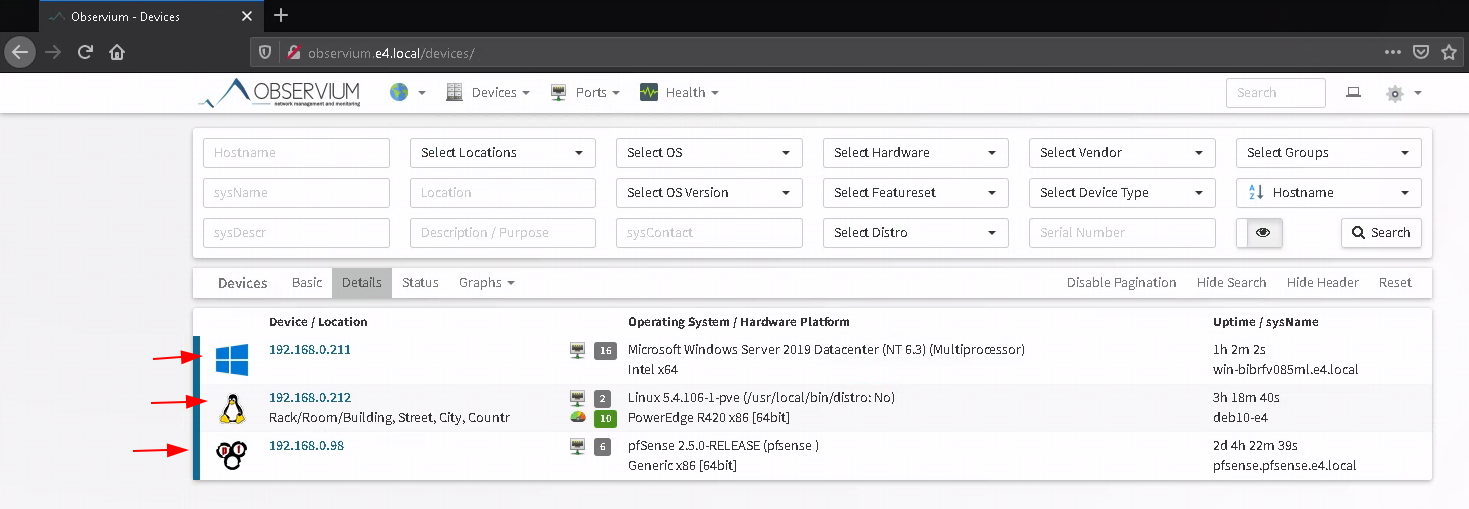Click the Observium logo

click(x=279, y=93)
